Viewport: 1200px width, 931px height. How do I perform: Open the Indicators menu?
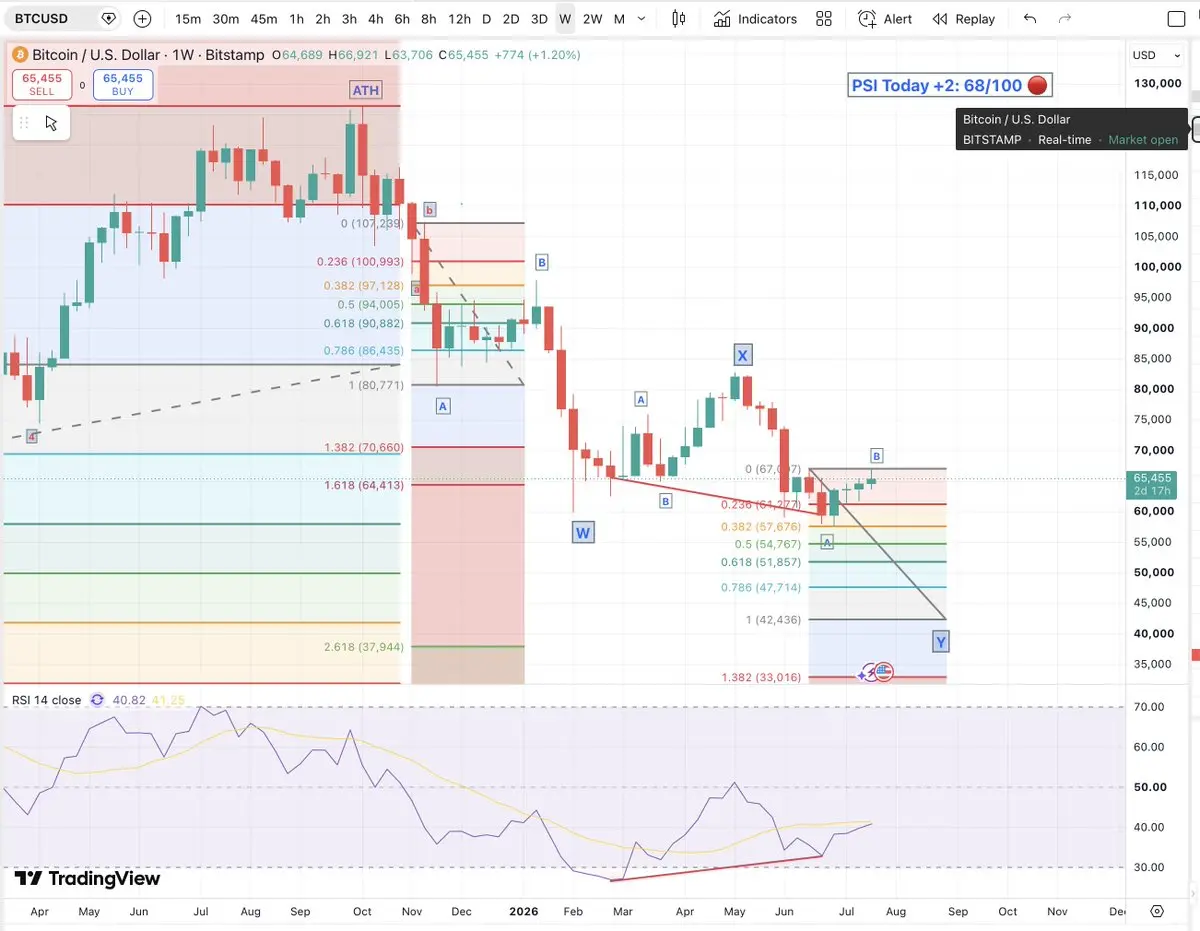755,19
